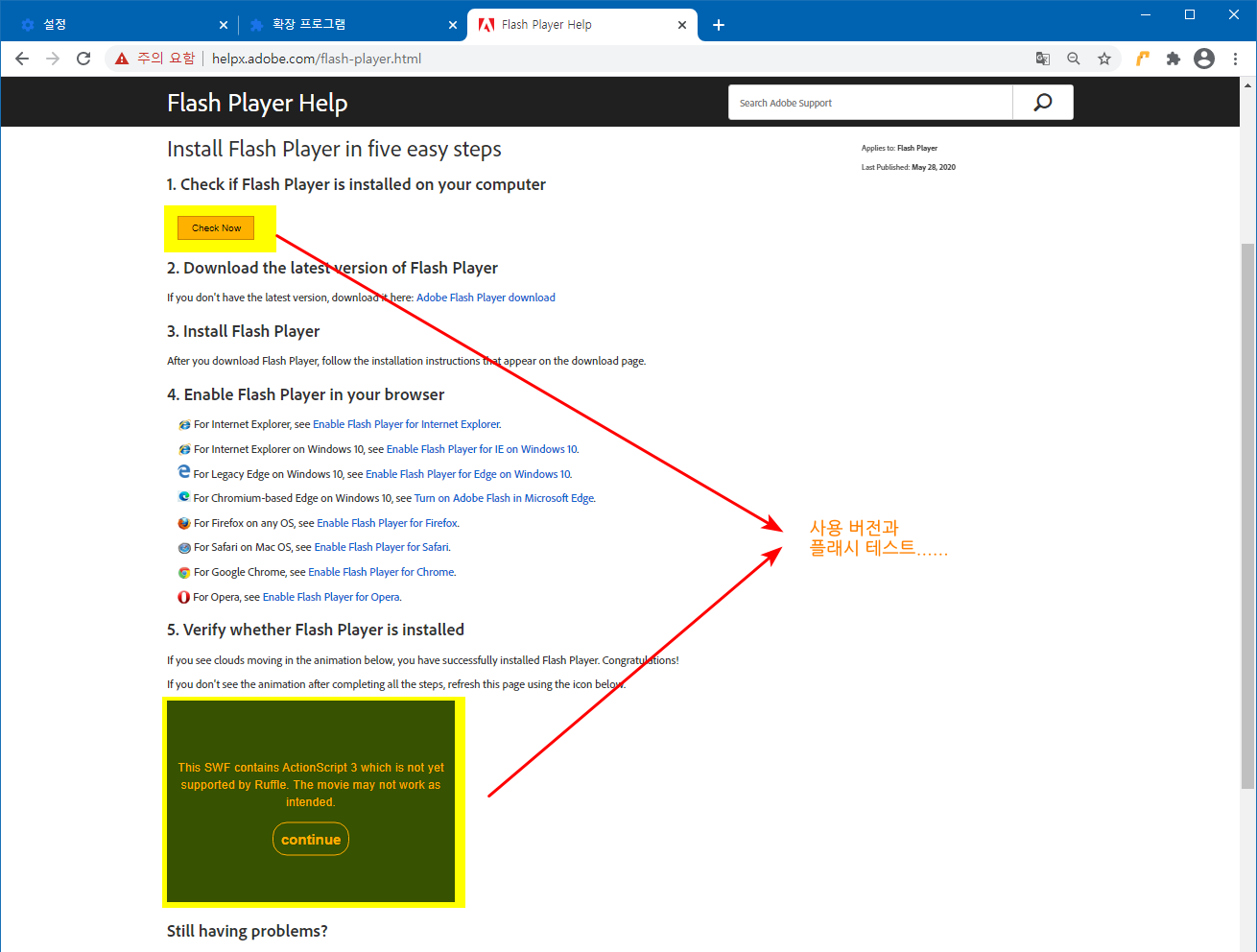Open the profile avatar icon

[x=1204, y=59]
